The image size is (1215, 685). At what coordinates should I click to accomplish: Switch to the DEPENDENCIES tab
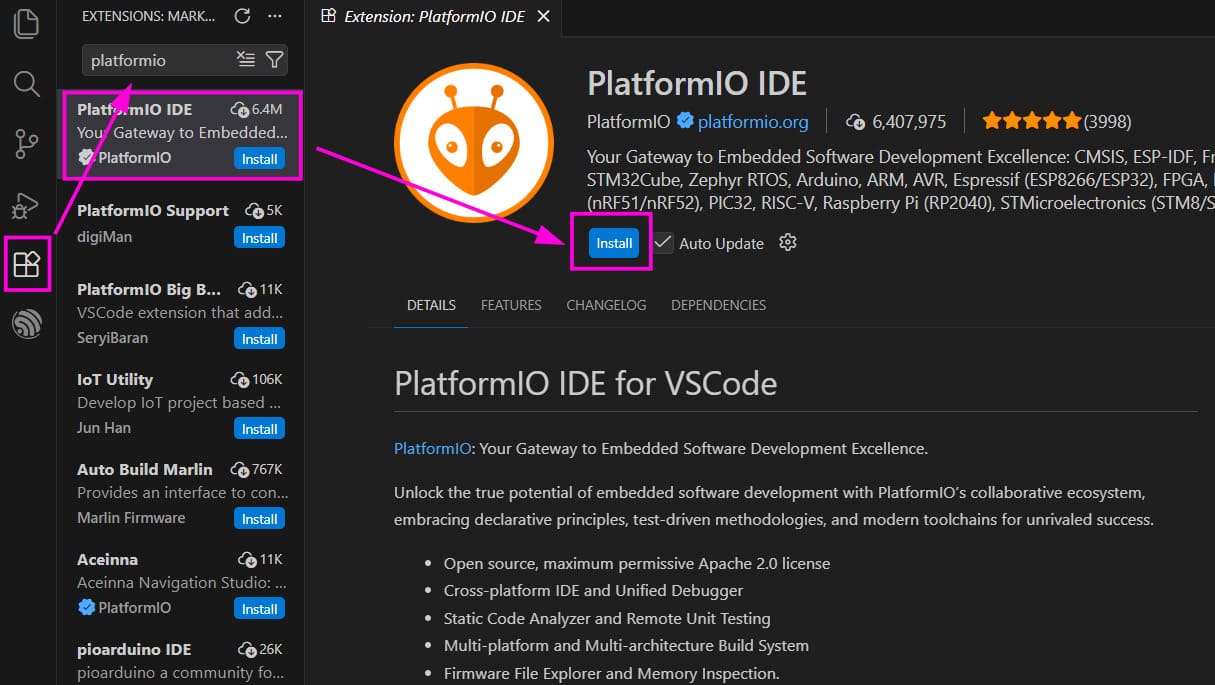718,305
